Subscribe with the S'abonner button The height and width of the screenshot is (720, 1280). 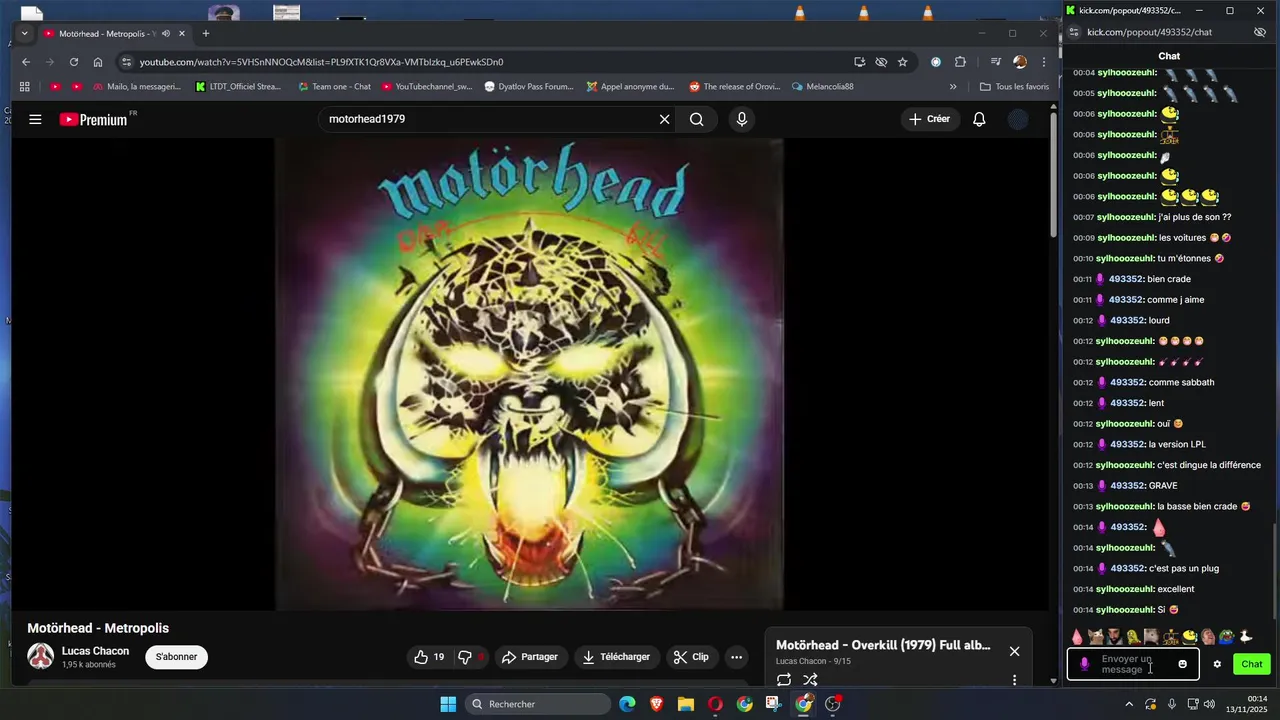point(176,657)
